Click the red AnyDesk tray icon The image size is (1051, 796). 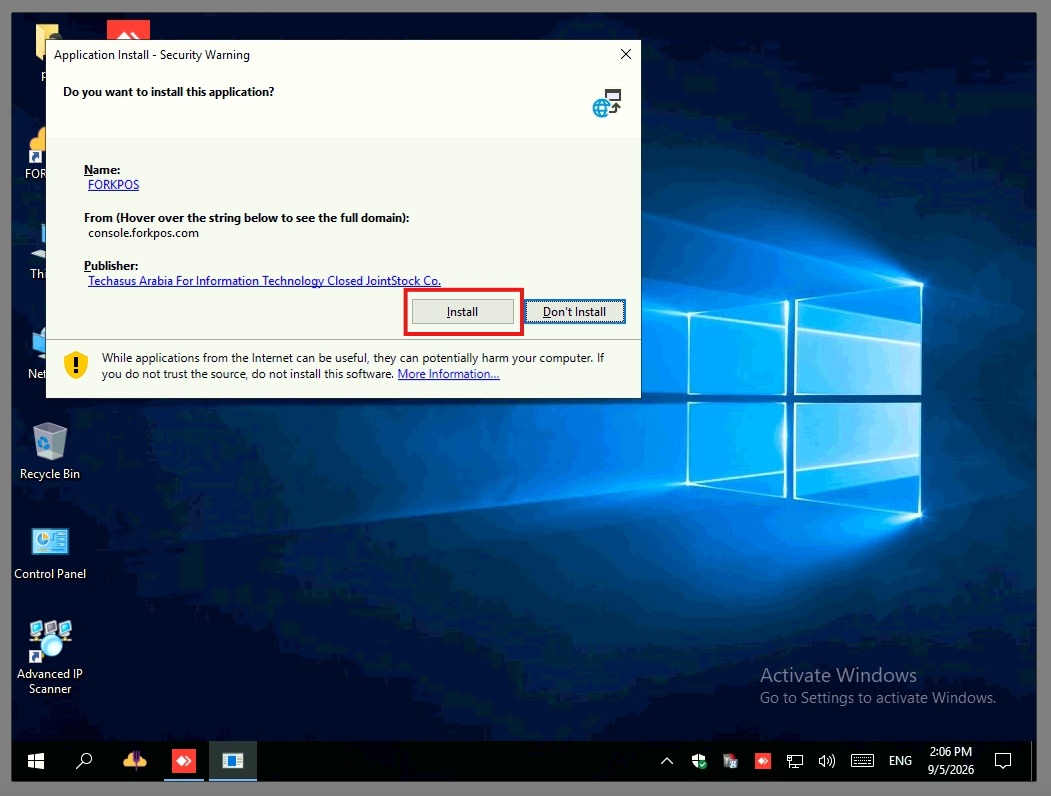(763, 760)
